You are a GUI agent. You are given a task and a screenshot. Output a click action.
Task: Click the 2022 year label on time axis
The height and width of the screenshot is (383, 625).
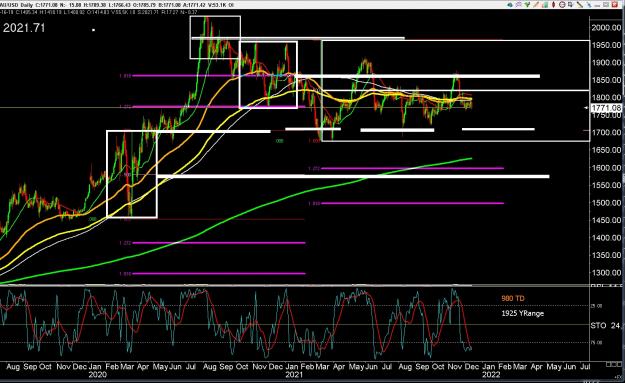pyautogui.click(x=490, y=375)
